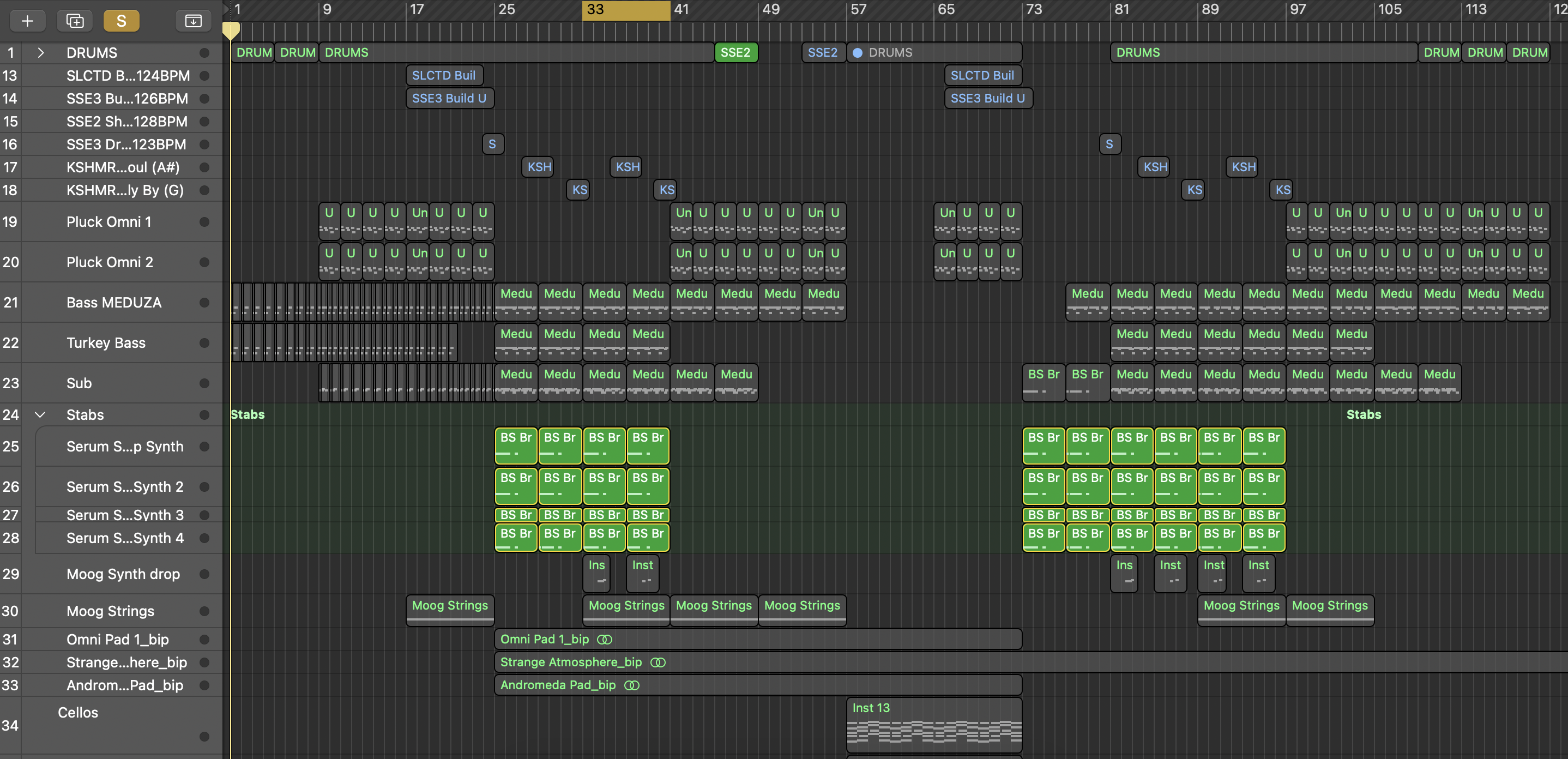The height and width of the screenshot is (759, 1568).
Task: Select the first KS region on track 18
Action: pos(579,190)
